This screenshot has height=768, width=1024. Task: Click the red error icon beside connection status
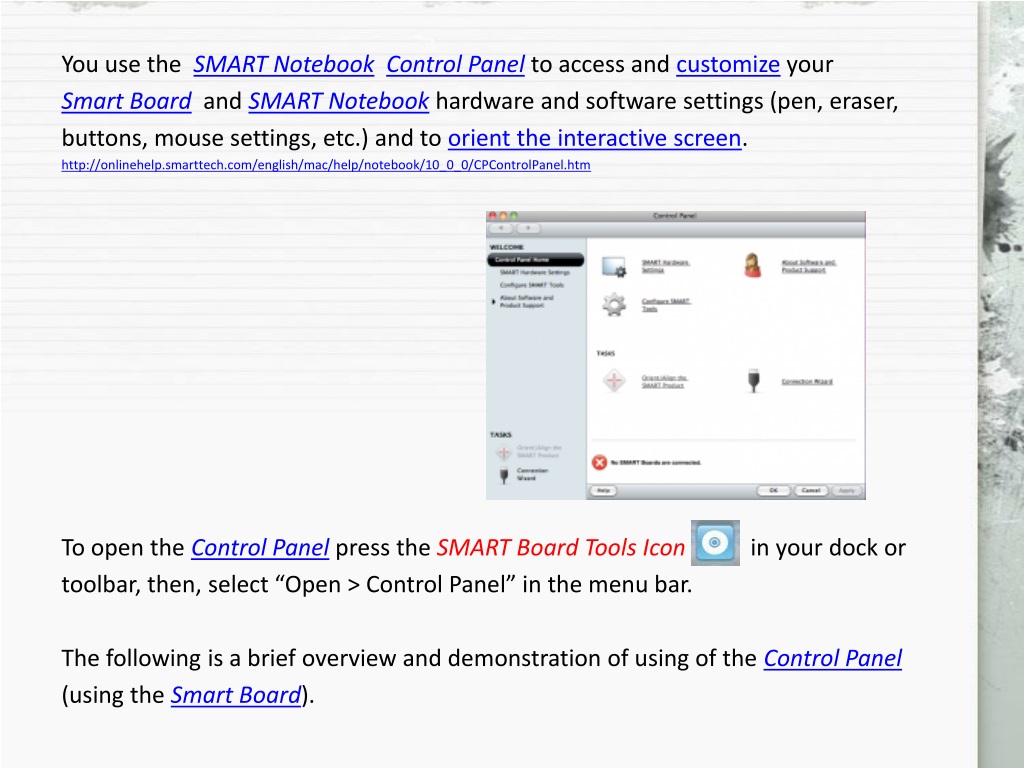click(x=600, y=462)
